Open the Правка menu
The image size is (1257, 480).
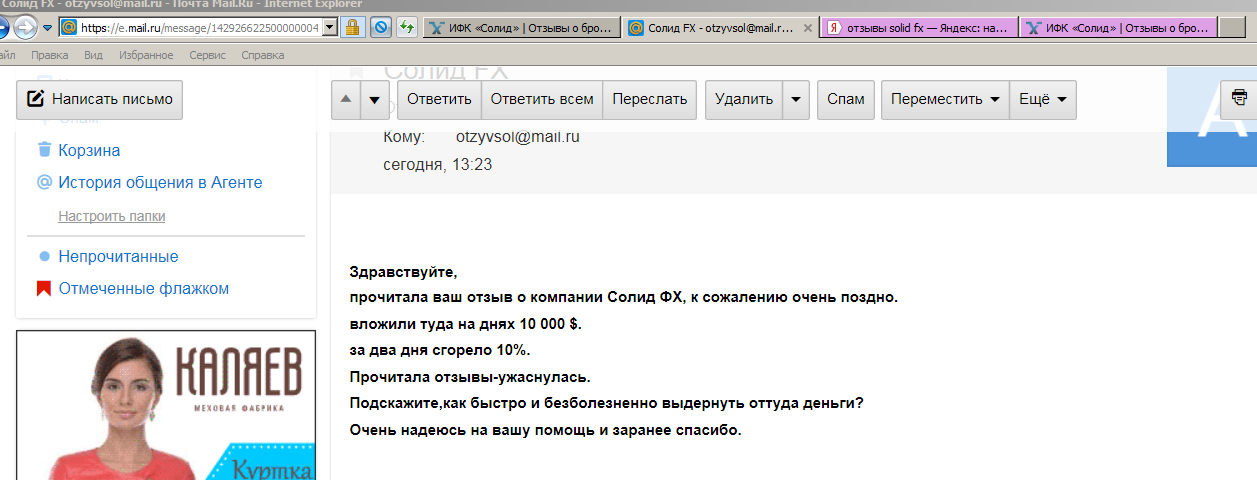pyautogui.click(x=50, y=55)
